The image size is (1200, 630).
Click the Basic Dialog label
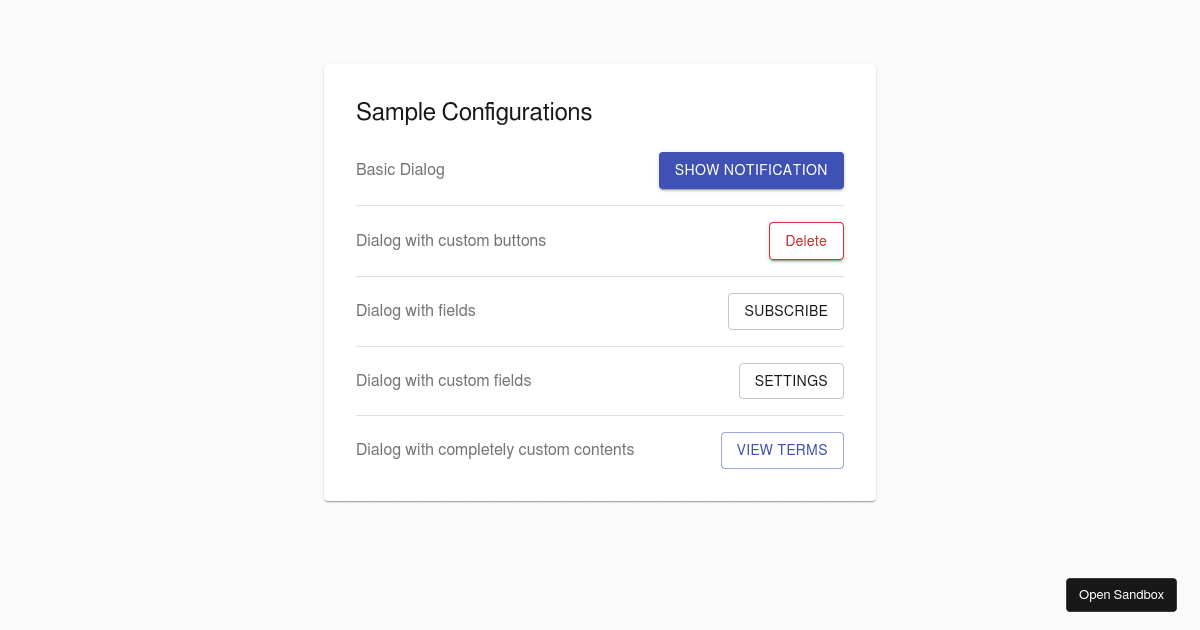(x=400, y=170)
